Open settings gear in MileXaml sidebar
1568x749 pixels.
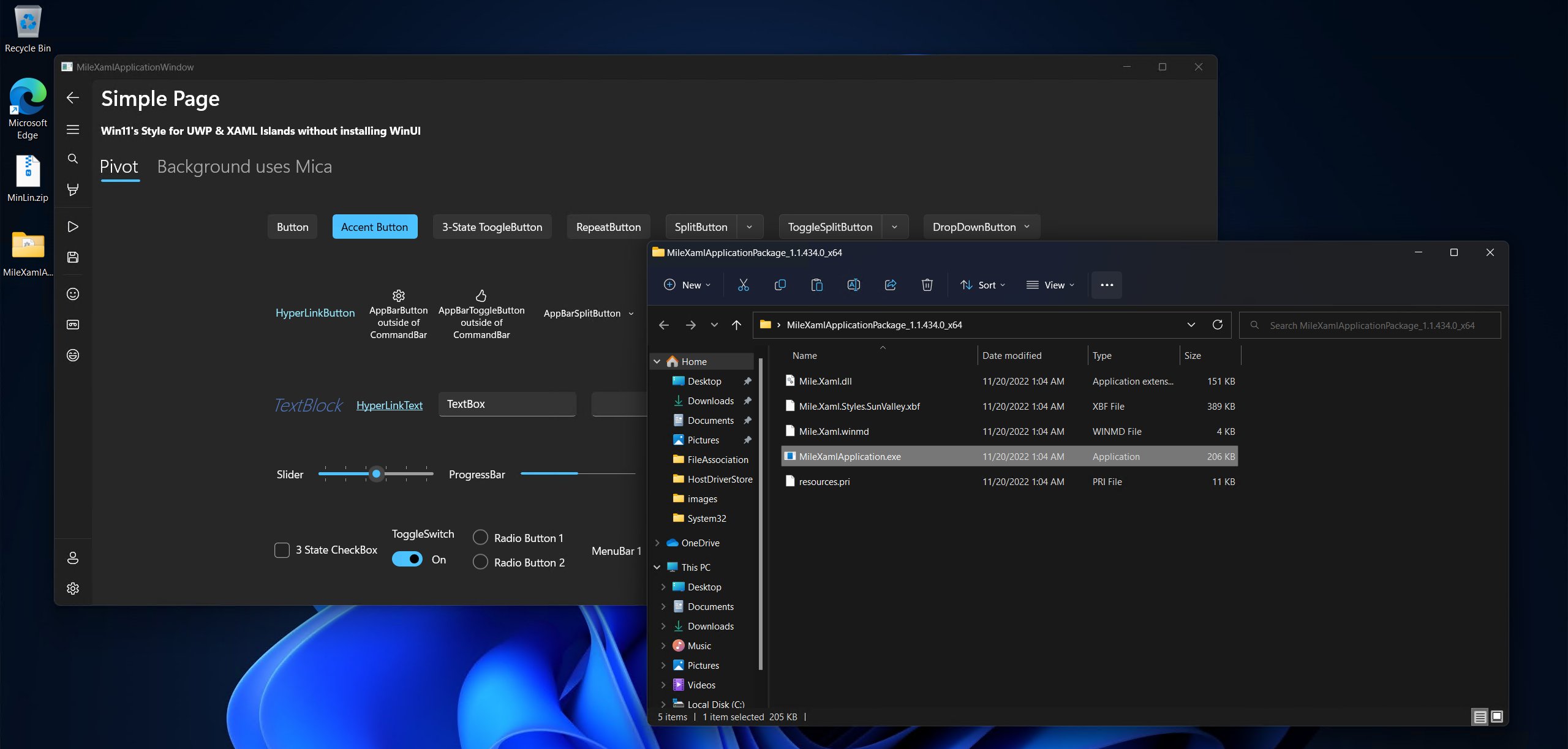point(73,589)
